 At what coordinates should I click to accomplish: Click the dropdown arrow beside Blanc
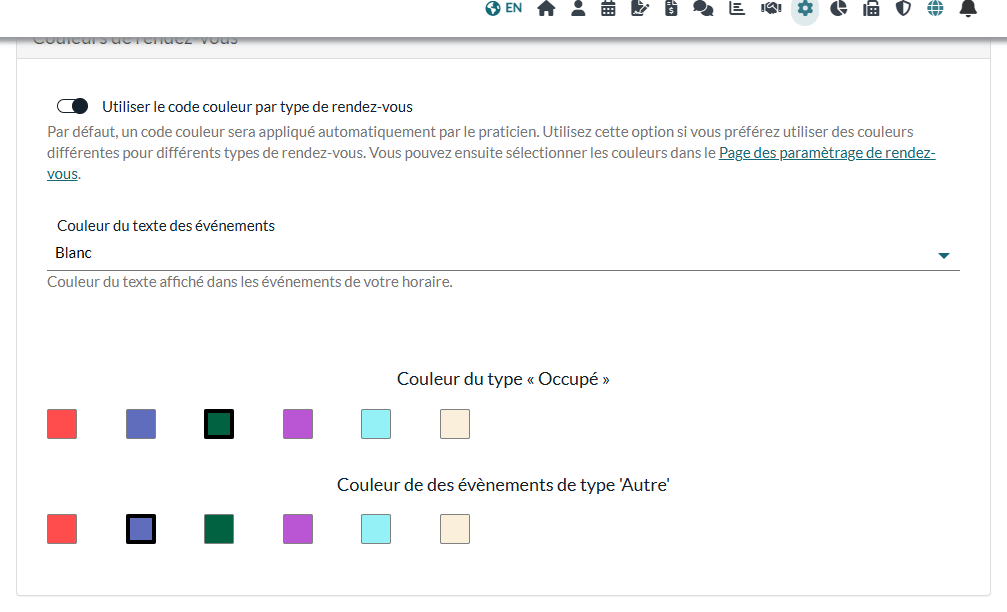[943, 256]
